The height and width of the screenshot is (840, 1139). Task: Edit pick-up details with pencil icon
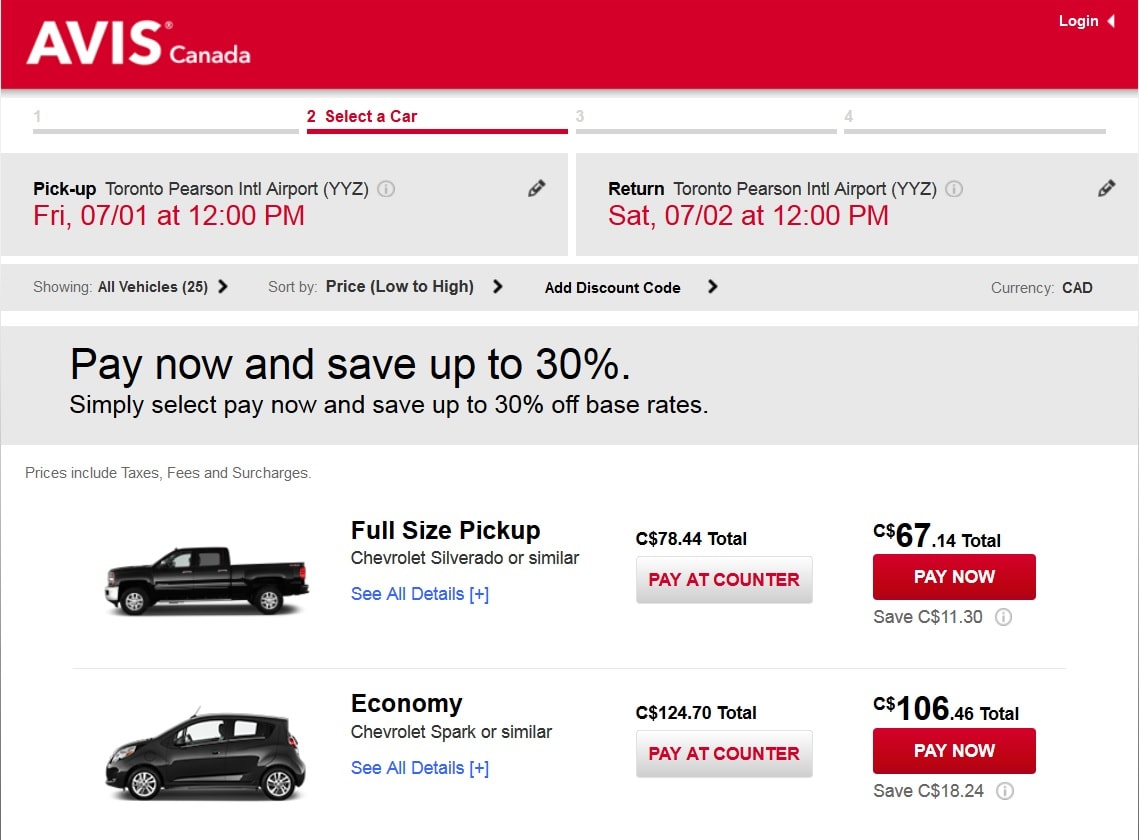[537, 188]
